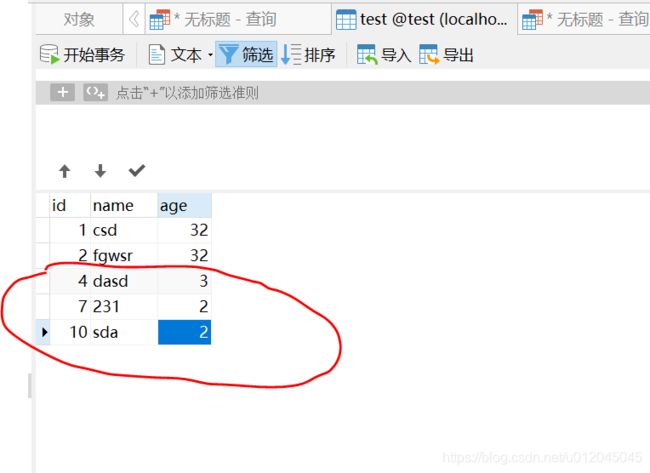
Task: Click the highlighted age cell of sda
Action: pos(184,332)
